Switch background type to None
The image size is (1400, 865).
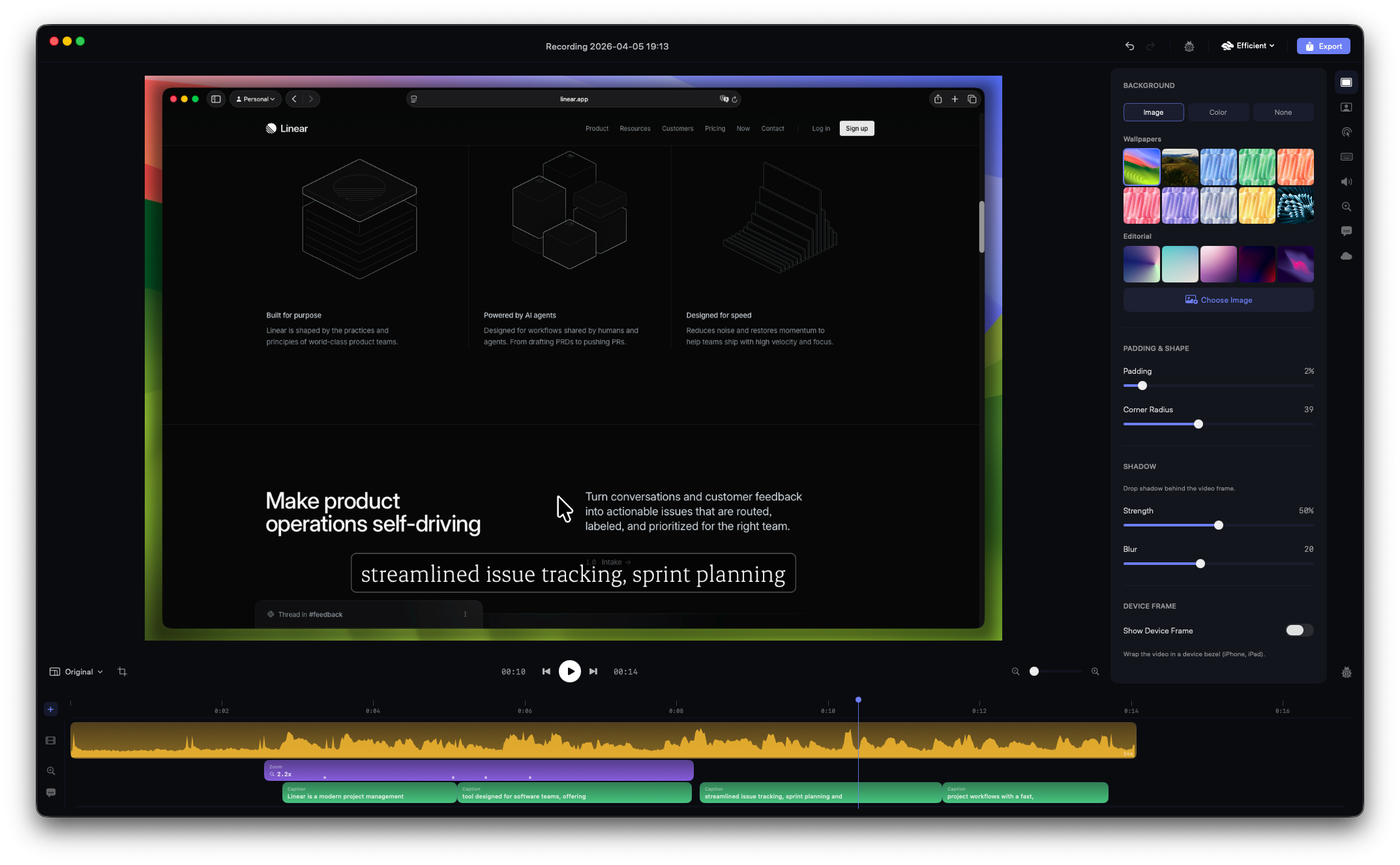pyautogui.click(x=1283, y=112)
